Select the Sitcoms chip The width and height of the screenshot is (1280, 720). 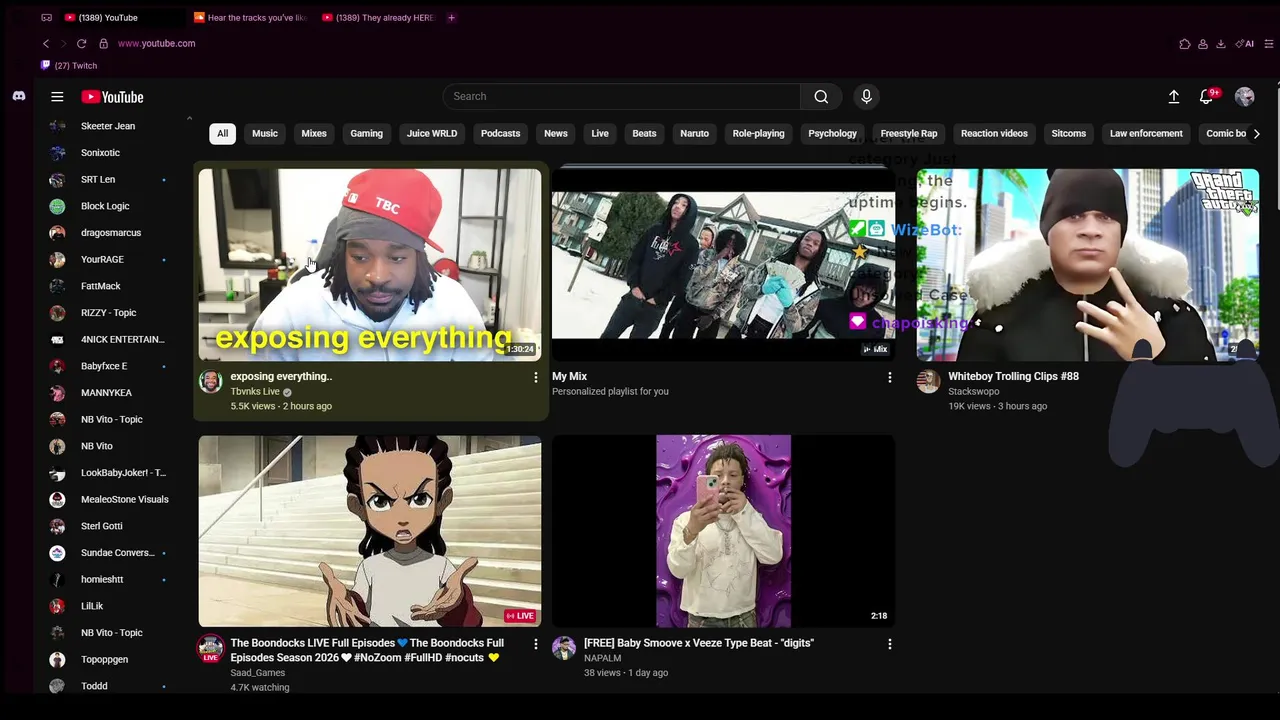tap(1068, 133)
